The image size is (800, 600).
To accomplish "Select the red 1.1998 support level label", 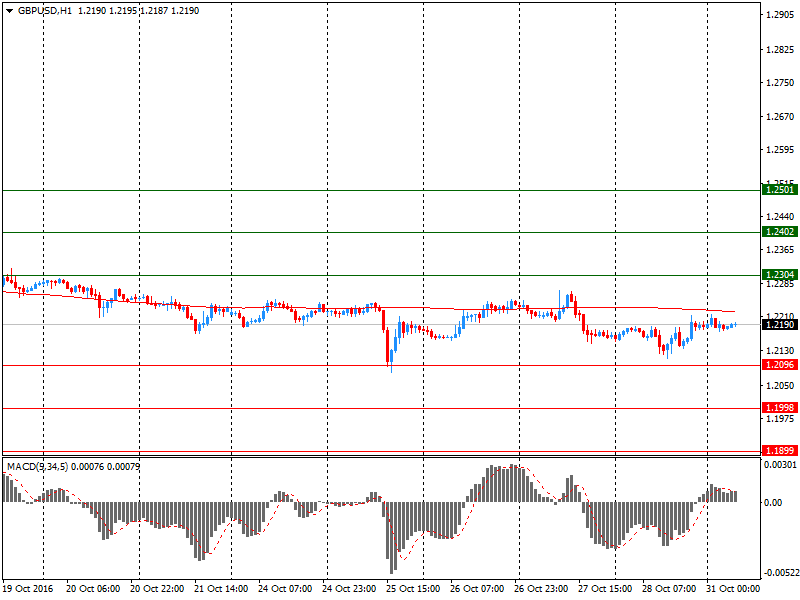I will tap(780, 407).
